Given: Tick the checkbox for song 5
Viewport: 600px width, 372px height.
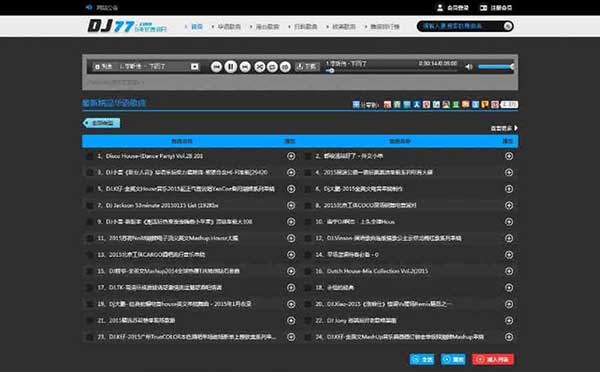Looking at the screenshot, I should point(90,189).
